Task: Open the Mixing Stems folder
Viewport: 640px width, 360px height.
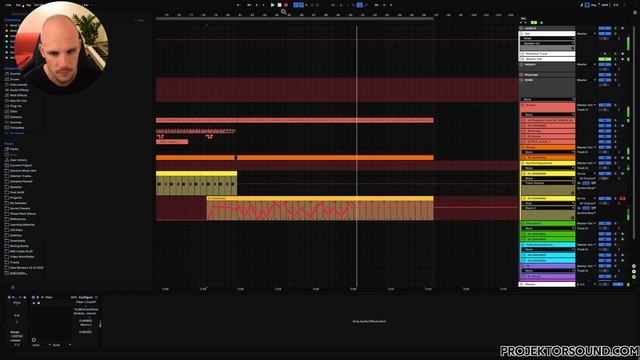Action: [19, 246]
